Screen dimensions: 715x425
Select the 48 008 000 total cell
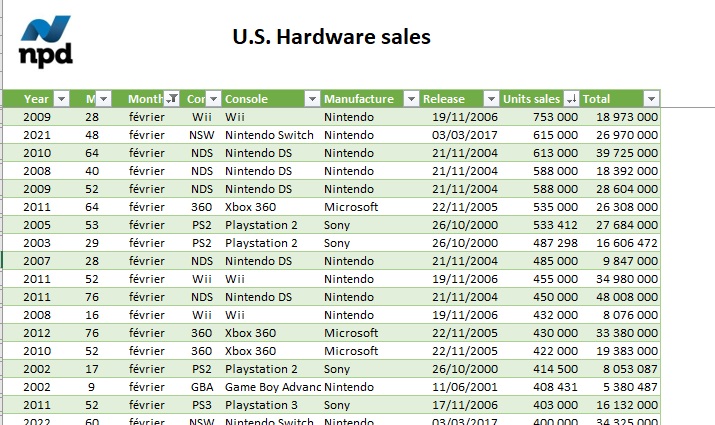(x=620, y=297)
